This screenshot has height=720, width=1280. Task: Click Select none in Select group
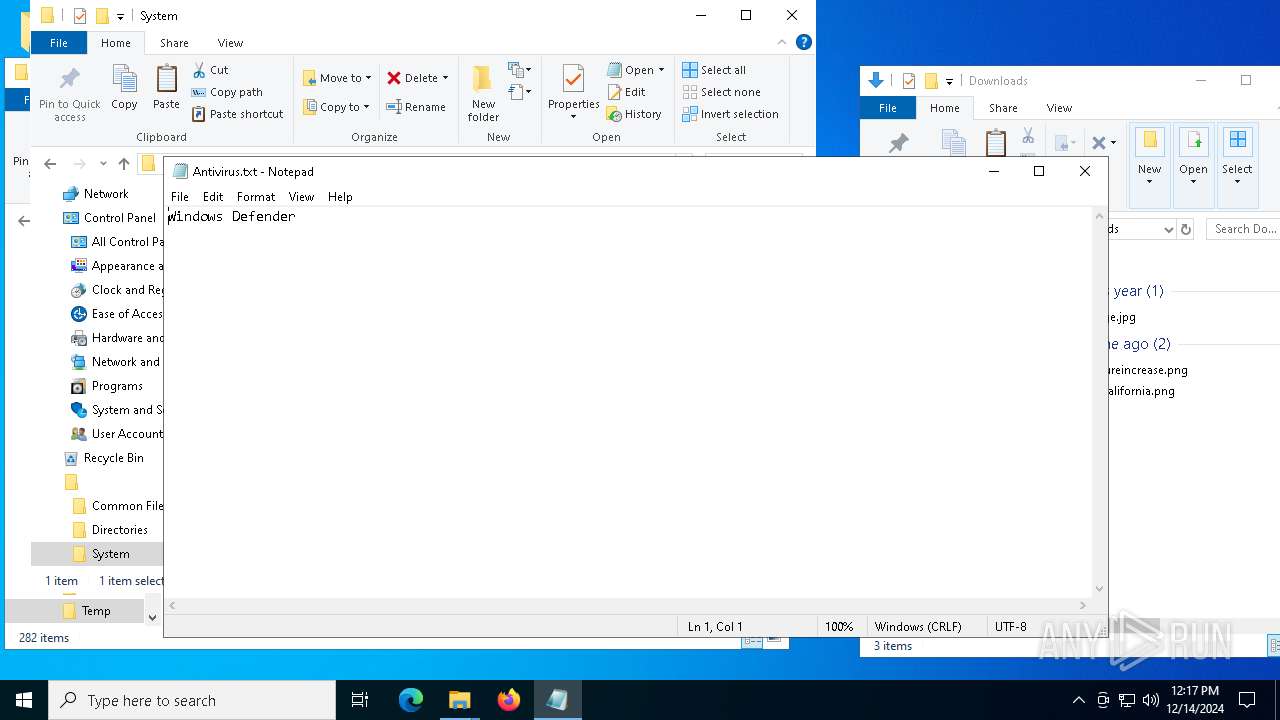[721, 92]
